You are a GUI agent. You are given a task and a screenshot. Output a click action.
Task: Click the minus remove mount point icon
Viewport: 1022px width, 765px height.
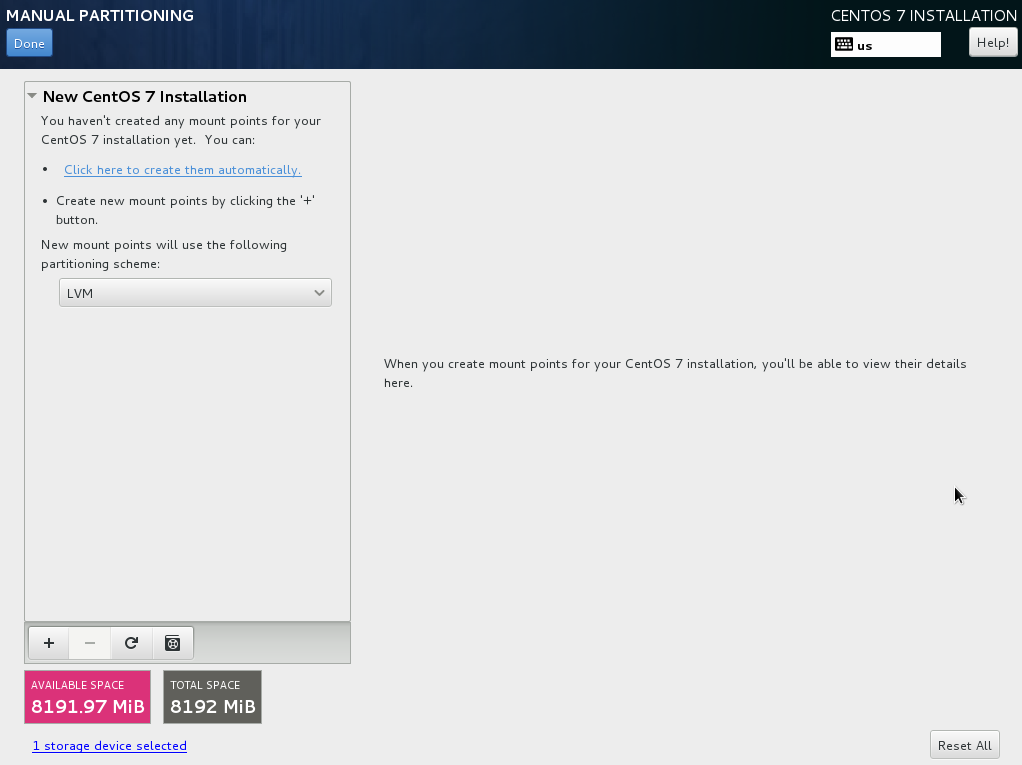pos(90,643)
